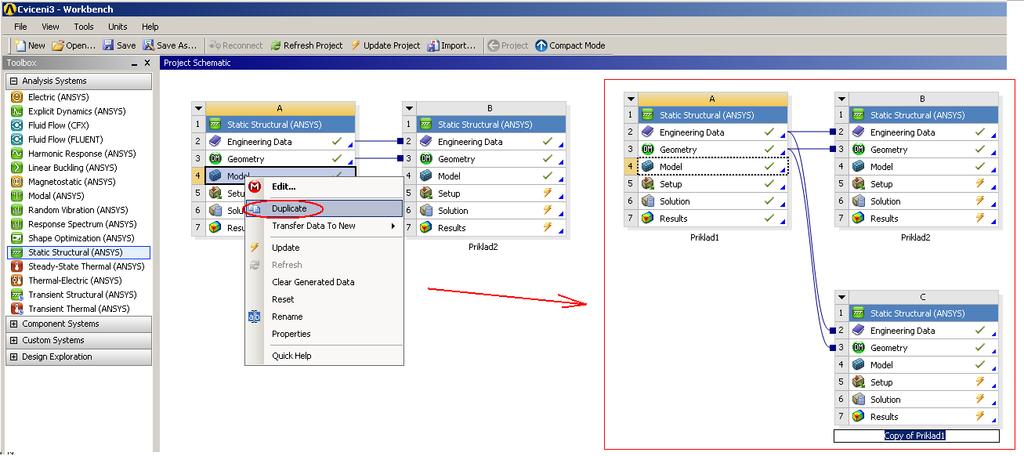This screenshot has height=456, width=1024.
Task: Choose Edit... in the context menu
Action: 324,187
